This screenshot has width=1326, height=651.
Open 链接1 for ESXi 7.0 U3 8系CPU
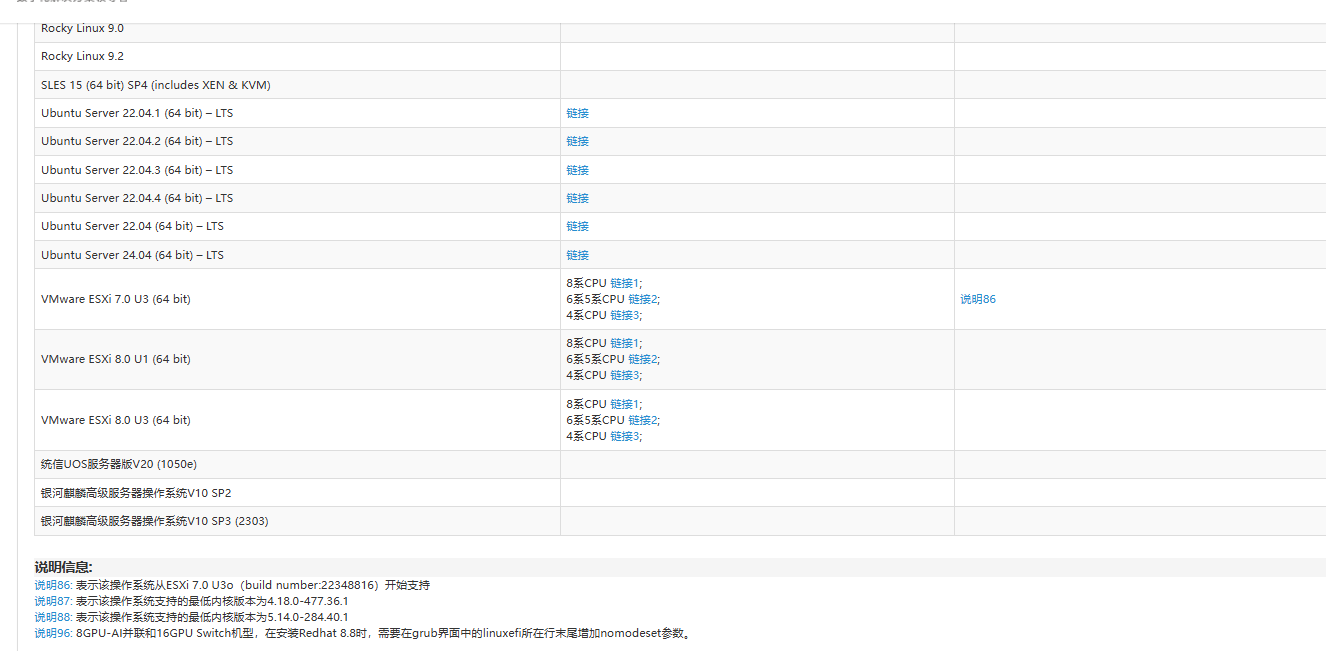coord(624,283)
